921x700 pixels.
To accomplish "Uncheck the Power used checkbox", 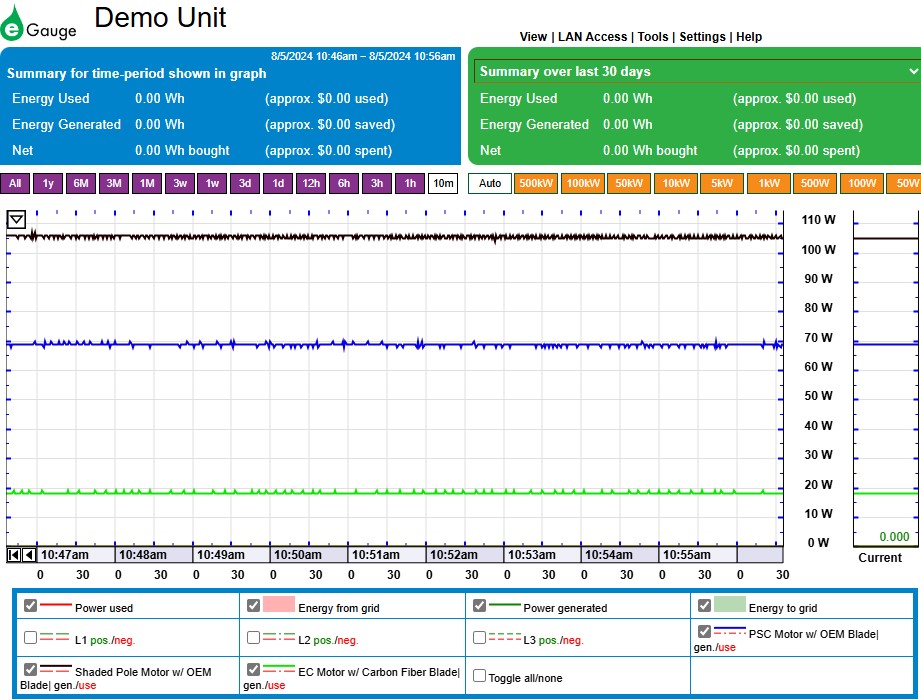I will tap(31, 606).
